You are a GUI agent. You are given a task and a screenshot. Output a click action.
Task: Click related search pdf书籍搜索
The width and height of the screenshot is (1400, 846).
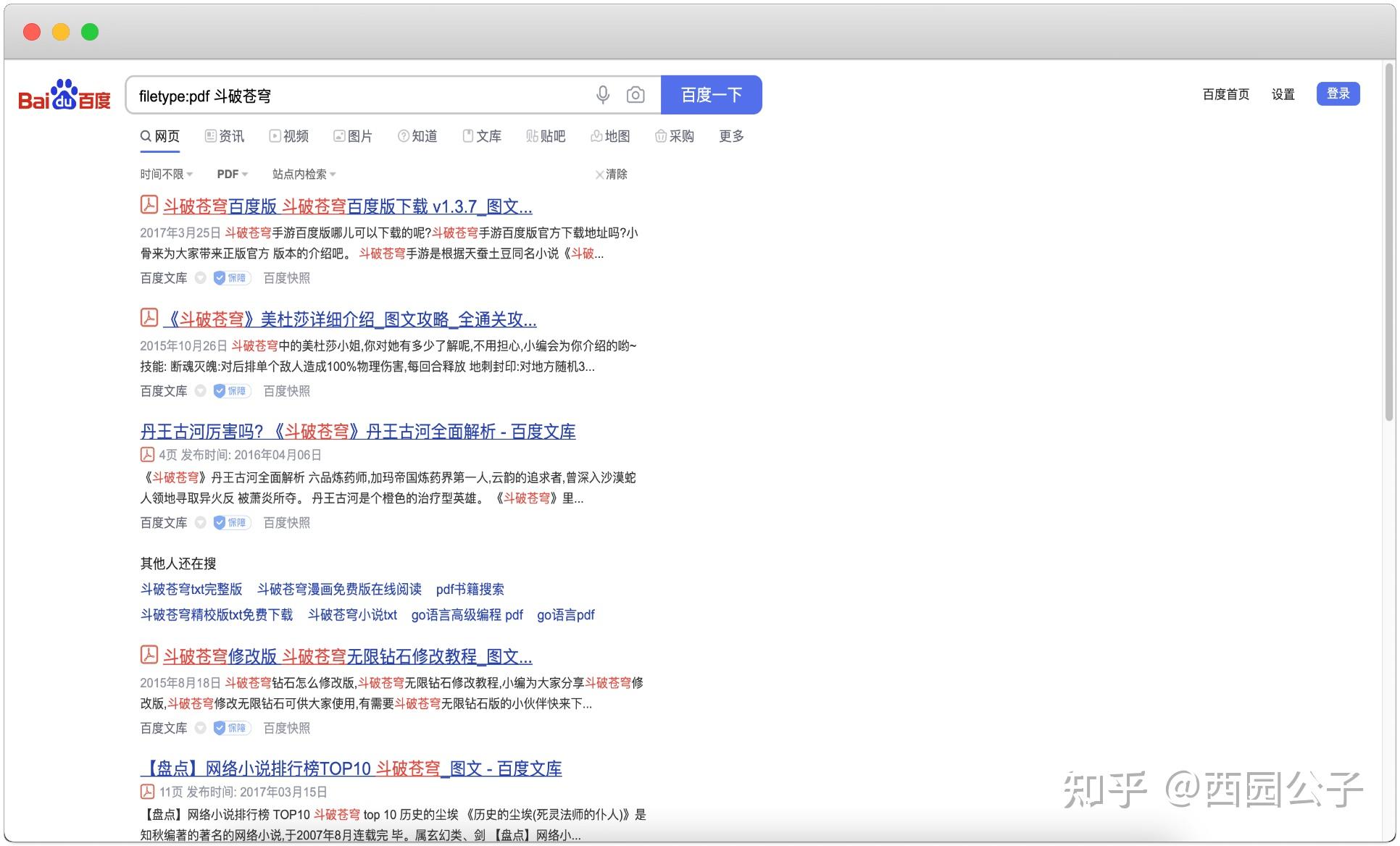(470, 590)
